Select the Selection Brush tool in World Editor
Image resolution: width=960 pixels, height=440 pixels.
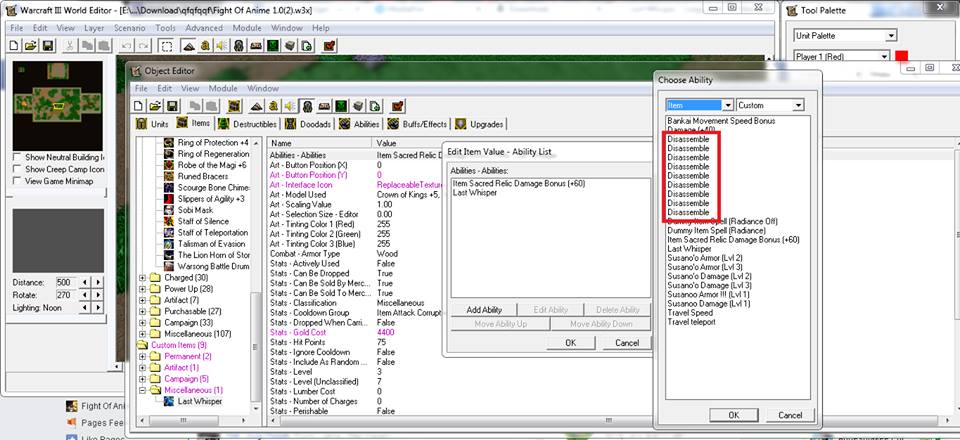(165, 45)
